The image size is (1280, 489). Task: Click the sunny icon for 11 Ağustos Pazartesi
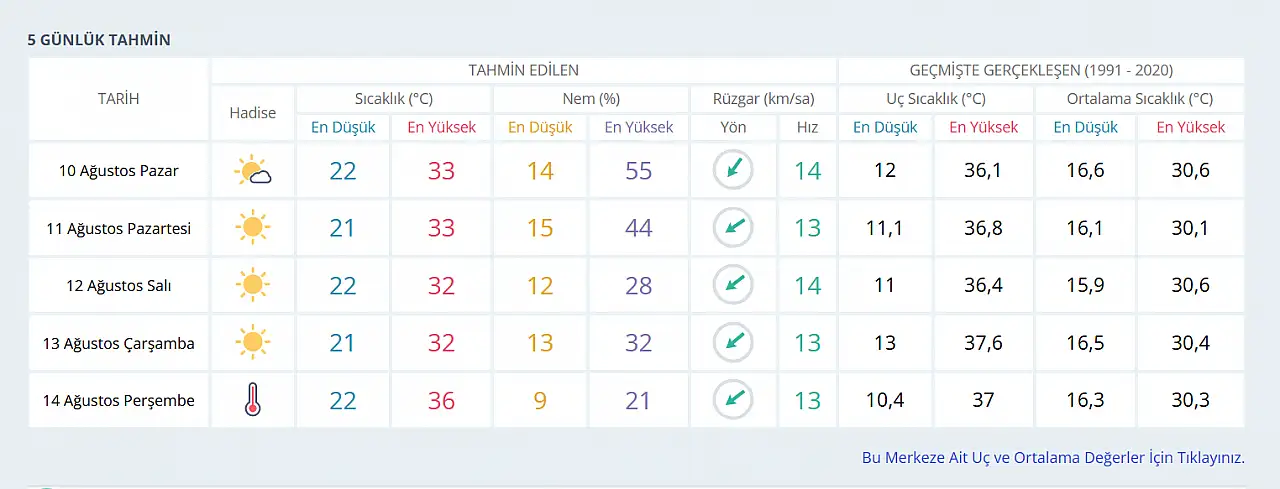pyautogui.click(x=252, y=228)
